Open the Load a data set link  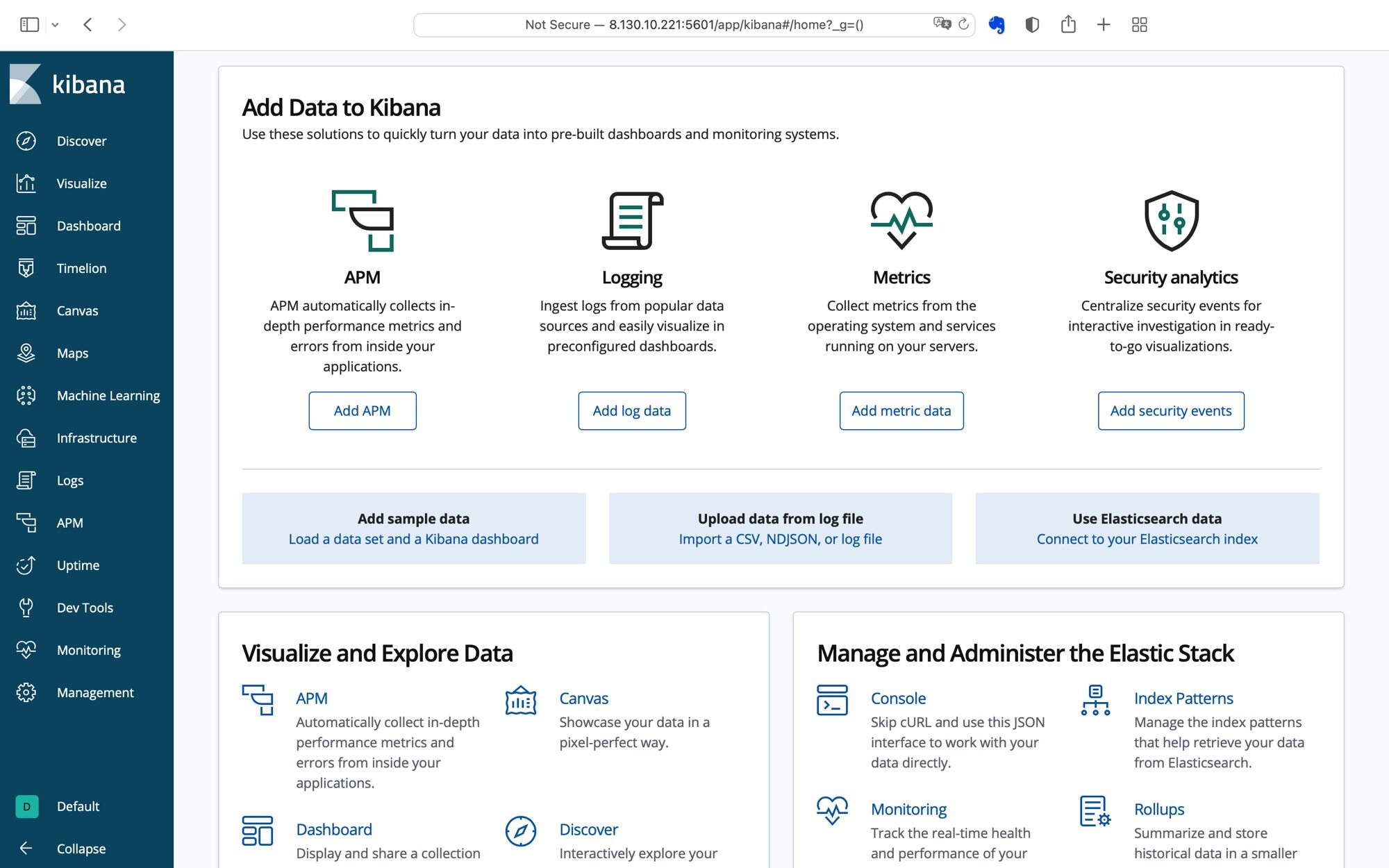click(413, 538)
